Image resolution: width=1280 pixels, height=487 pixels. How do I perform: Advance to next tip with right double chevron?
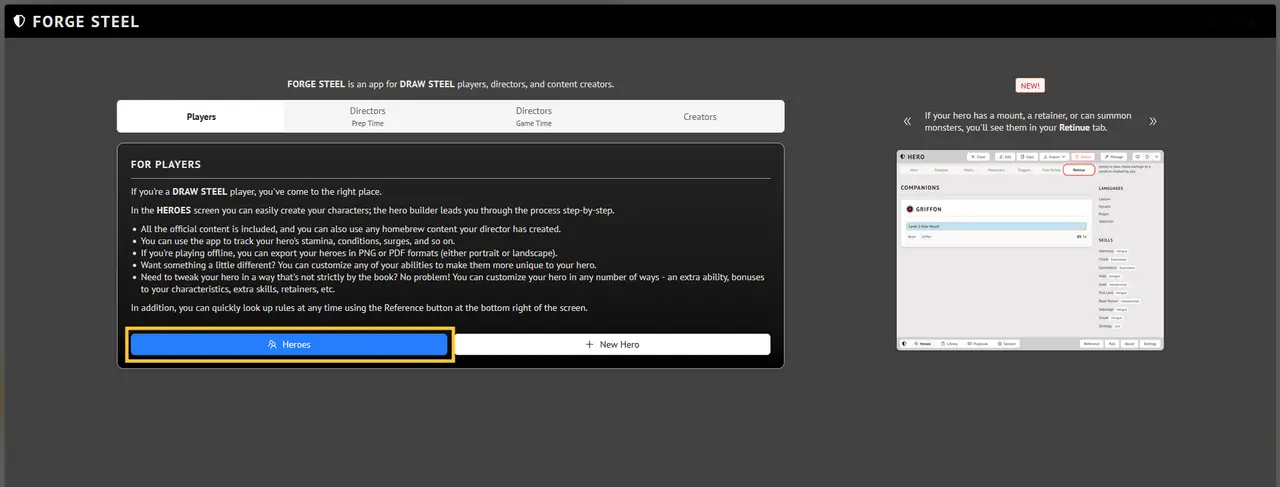(x=1153, y=121)
